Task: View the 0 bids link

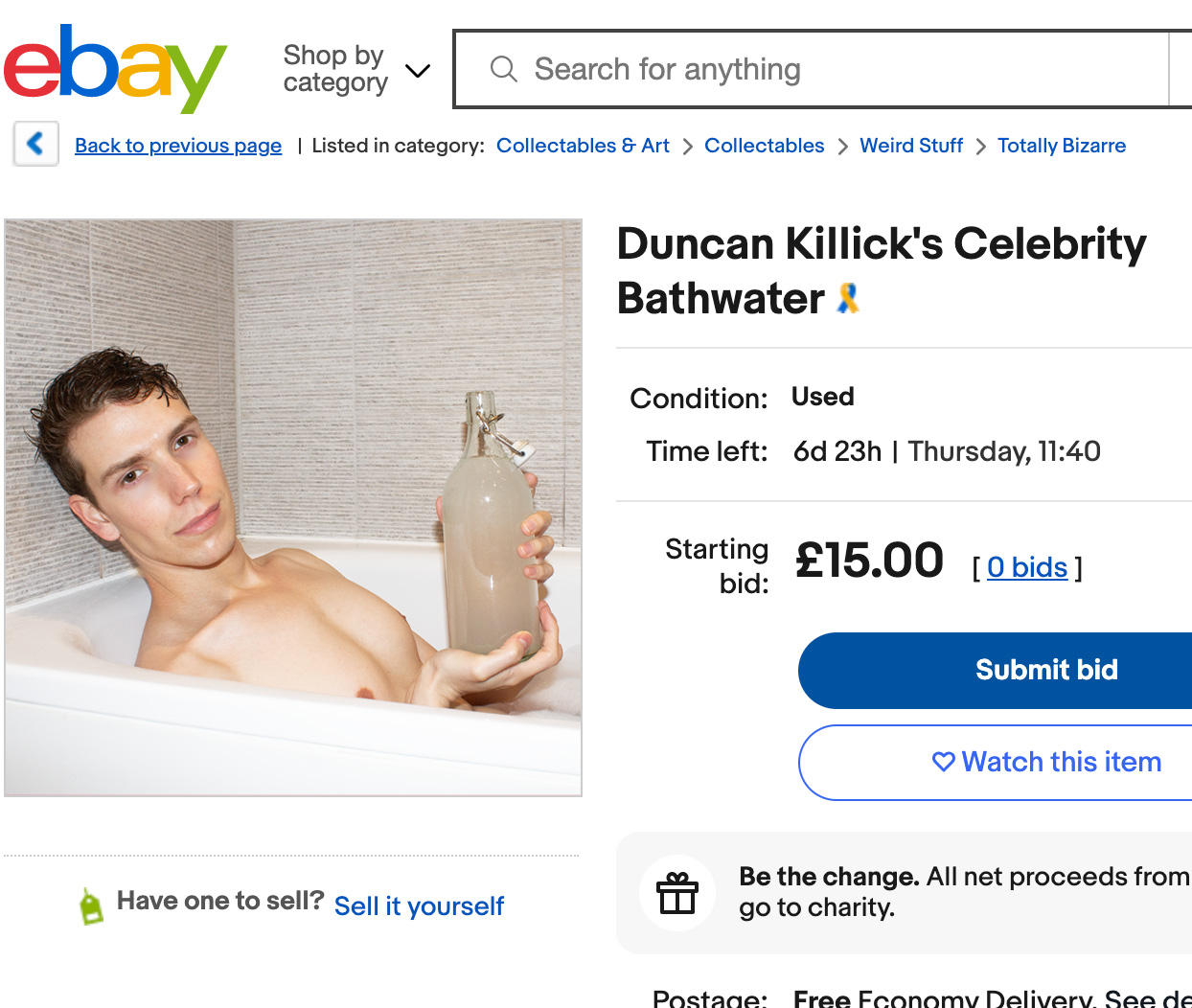Action: click(x=1027, y=567)
